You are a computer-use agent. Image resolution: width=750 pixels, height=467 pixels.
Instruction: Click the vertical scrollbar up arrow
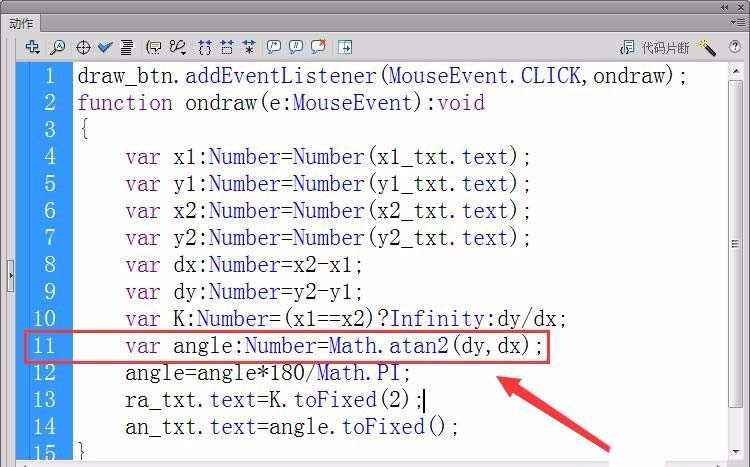pos(736,71)
